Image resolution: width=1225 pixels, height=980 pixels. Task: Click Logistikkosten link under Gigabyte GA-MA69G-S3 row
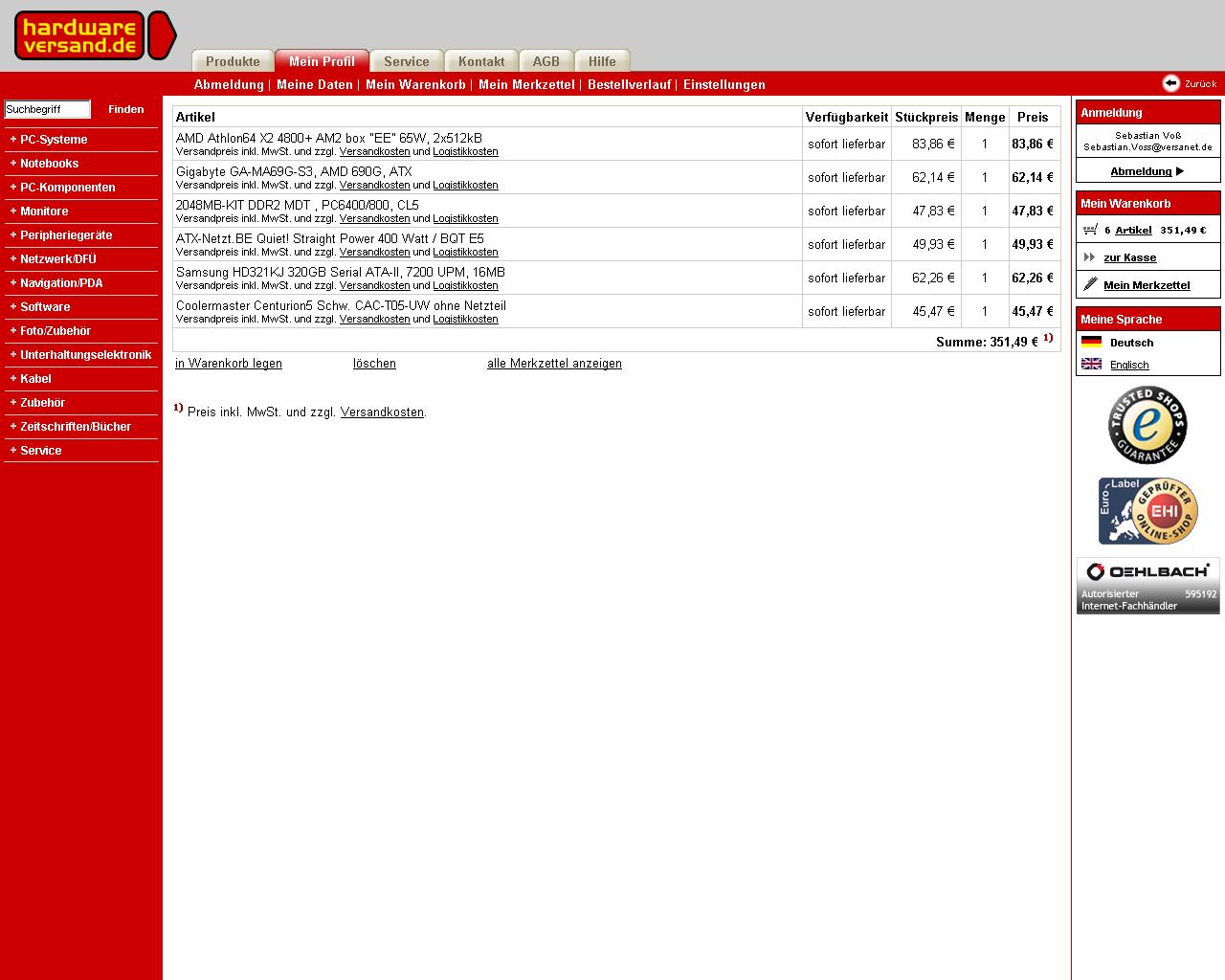[465, 185]
